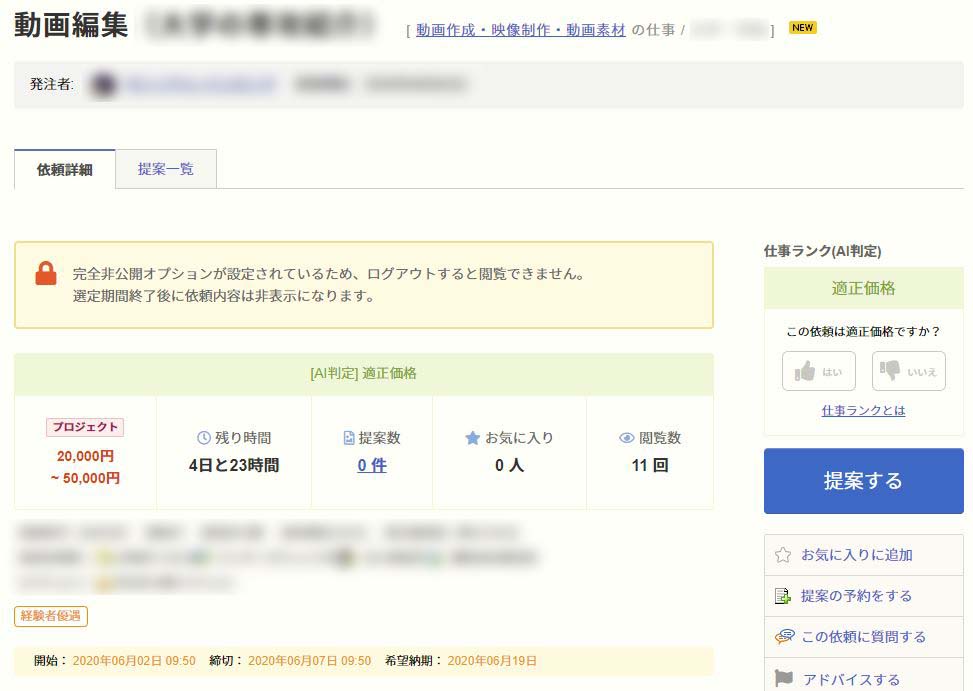Click the 適正価格 rank label in sidebar
Screen dimensions: 973x691
click(x=863, y=288)
